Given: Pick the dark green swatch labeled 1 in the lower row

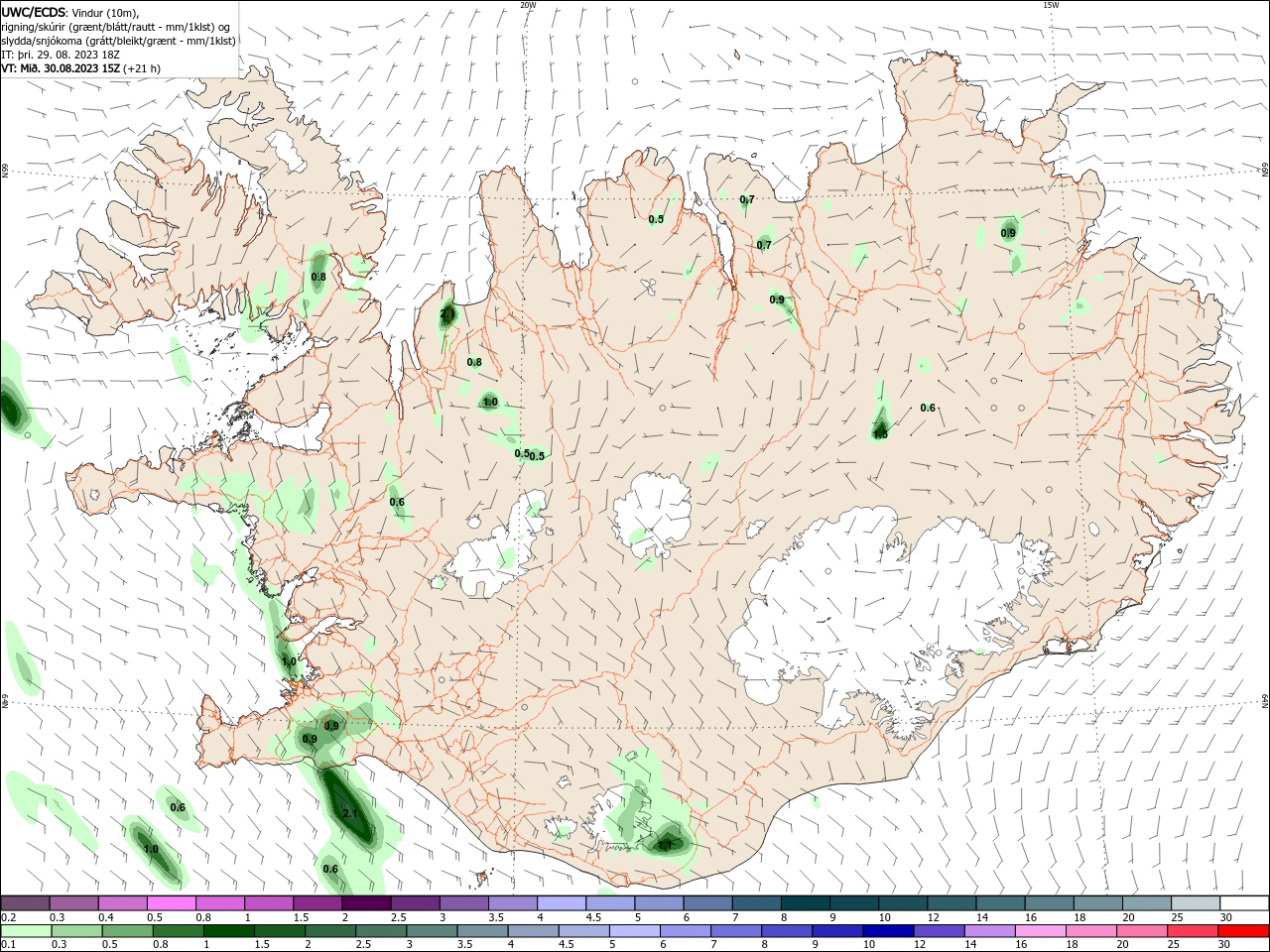Looking at the screenshot, I should (229, 931).
